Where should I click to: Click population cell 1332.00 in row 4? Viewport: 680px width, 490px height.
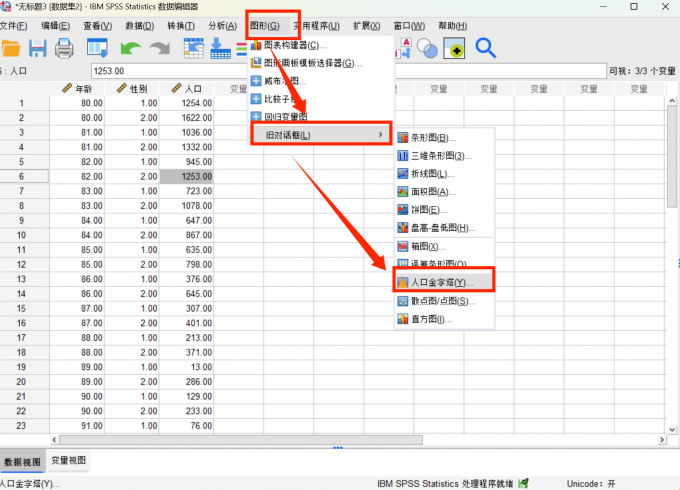[186, 147]
